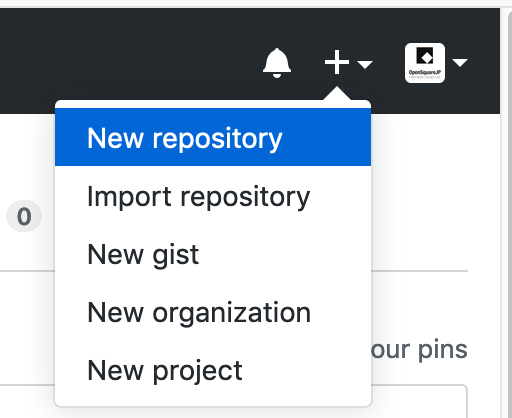Click the word 'gist' in the create menu
The image size is (512, 418).
176,256
